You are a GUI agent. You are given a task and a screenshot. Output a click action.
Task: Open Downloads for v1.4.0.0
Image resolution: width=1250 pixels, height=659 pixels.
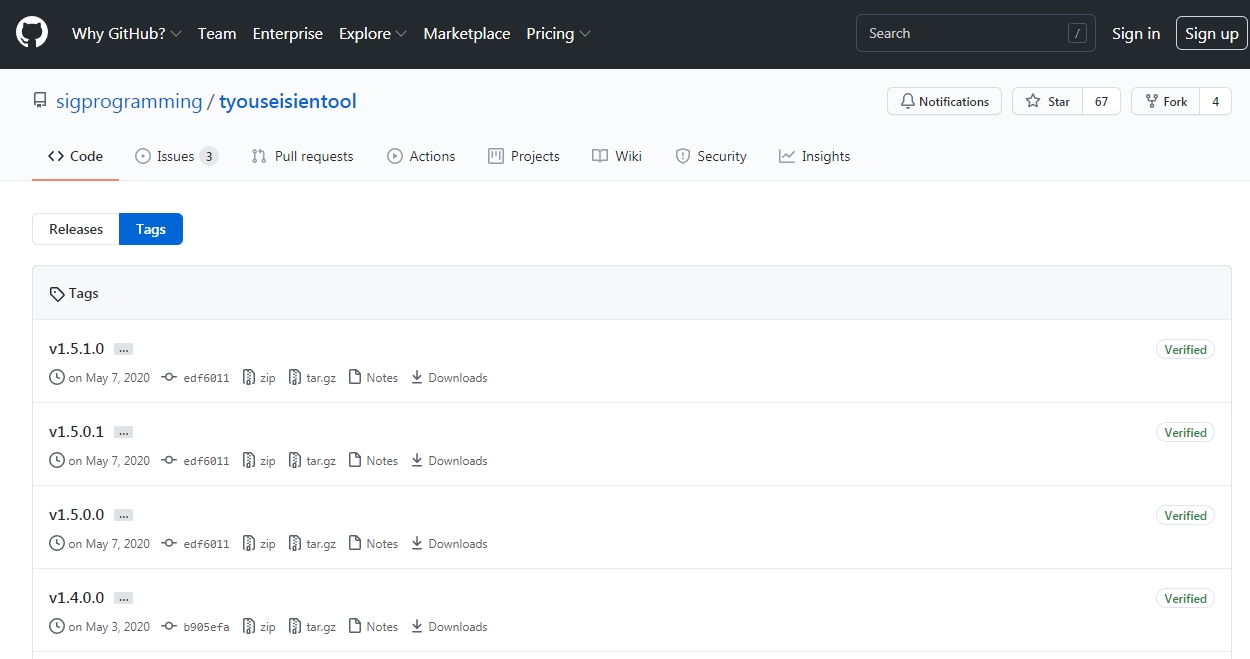pyautogui.click(x=449, y=627)
